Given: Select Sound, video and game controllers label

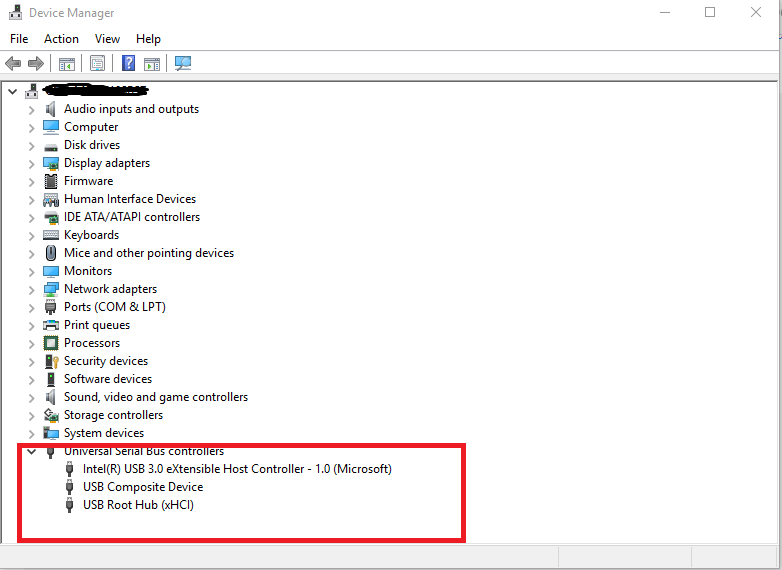Looking at the screenshot, I should (x=156, y=397).
